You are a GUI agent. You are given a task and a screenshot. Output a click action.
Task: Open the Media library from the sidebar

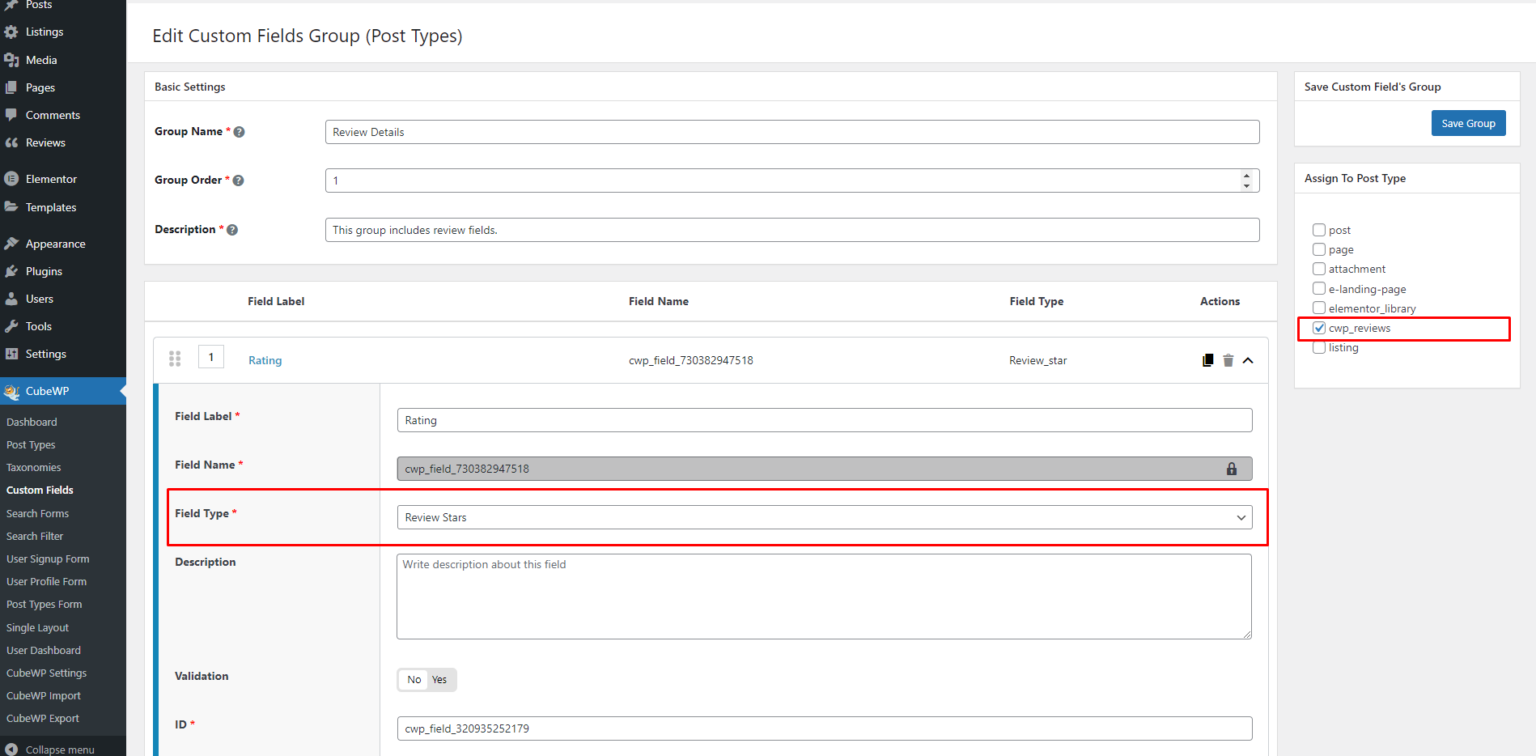42,59
